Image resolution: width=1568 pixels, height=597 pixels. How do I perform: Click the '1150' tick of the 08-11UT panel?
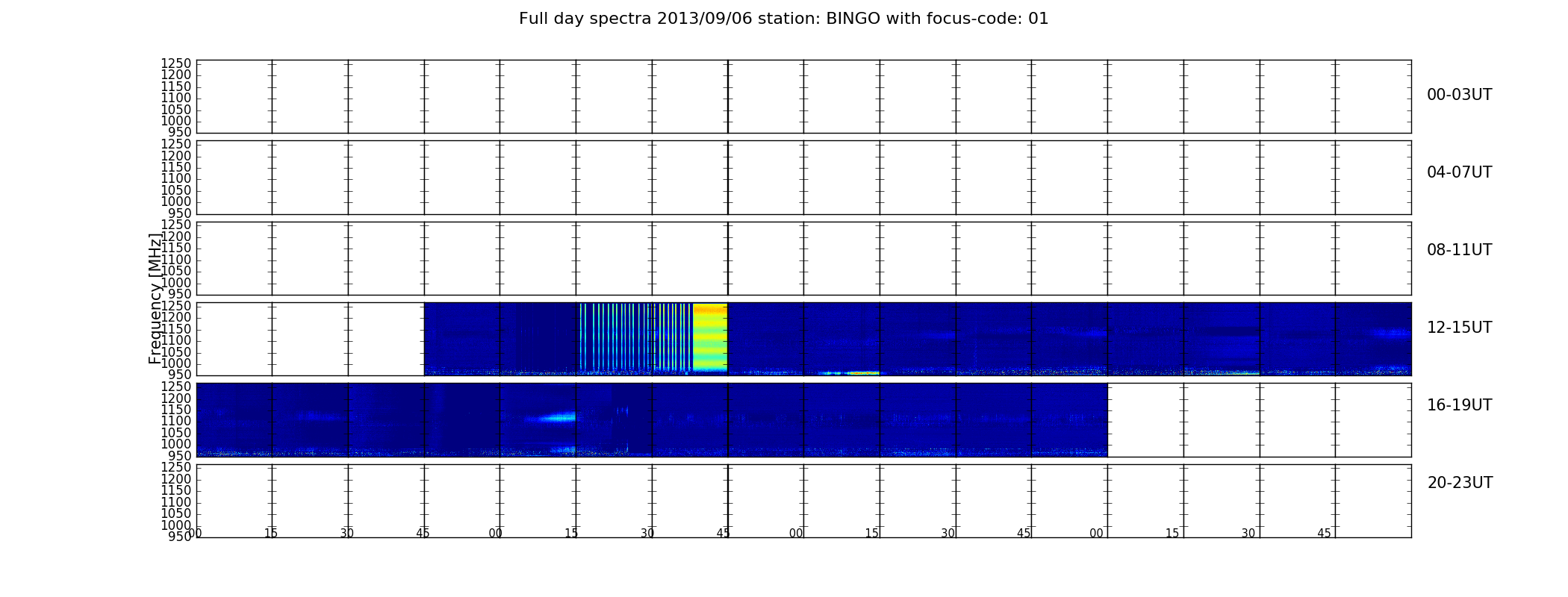[176, 248]
